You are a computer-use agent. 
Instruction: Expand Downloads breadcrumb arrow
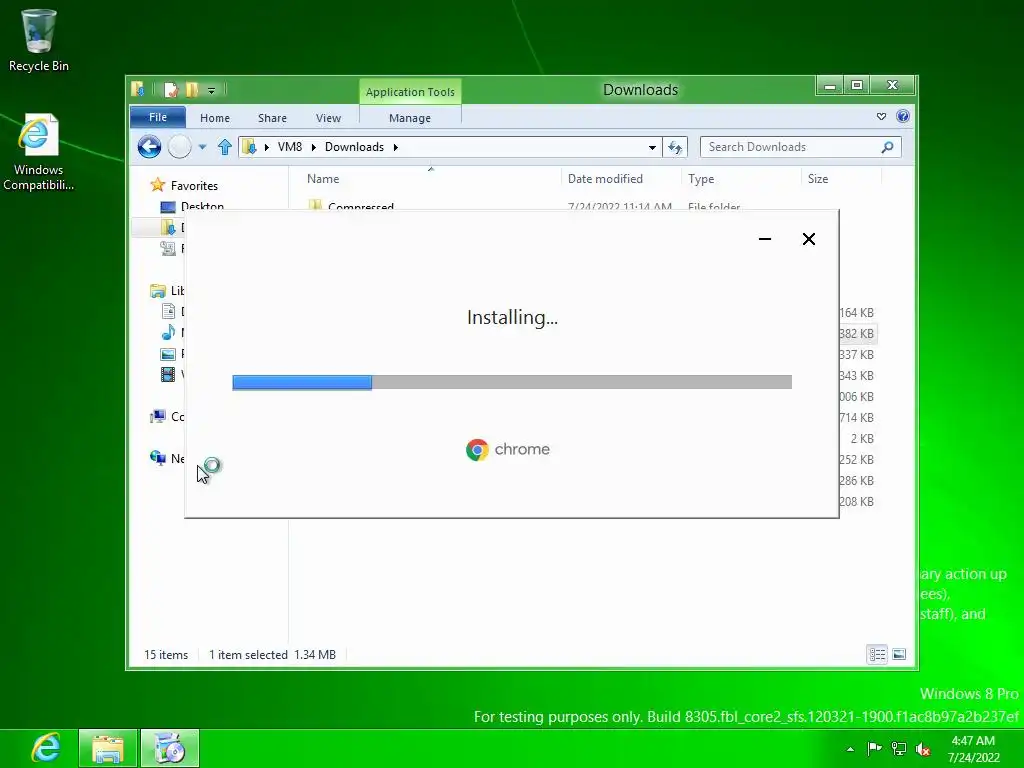pos(396,148)
